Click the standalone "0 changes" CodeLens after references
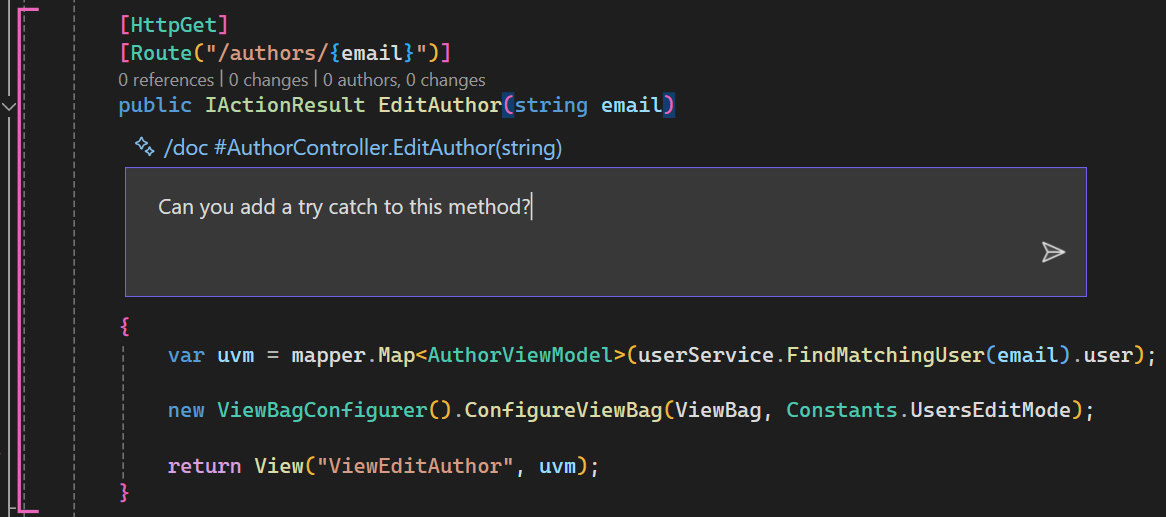1166x517 pixels. tap(268, 80)
